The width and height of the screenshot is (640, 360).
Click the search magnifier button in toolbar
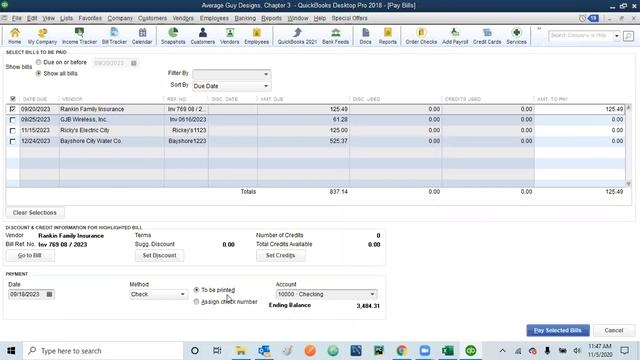pyautogui.click(x=629, y=36)
